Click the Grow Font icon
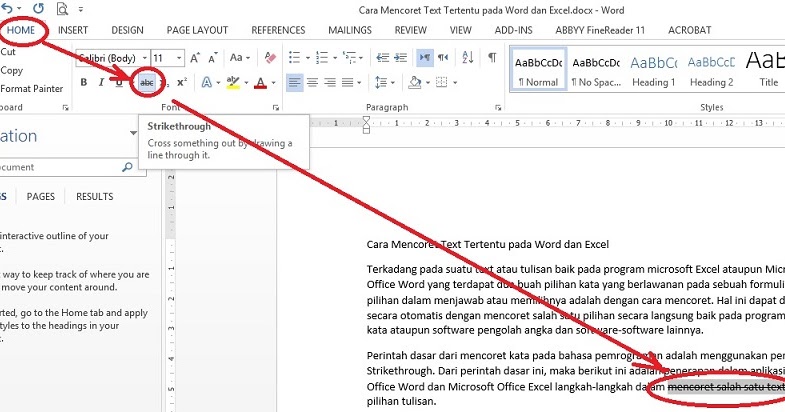Screen dimensions: 785x412 point(195,58)
